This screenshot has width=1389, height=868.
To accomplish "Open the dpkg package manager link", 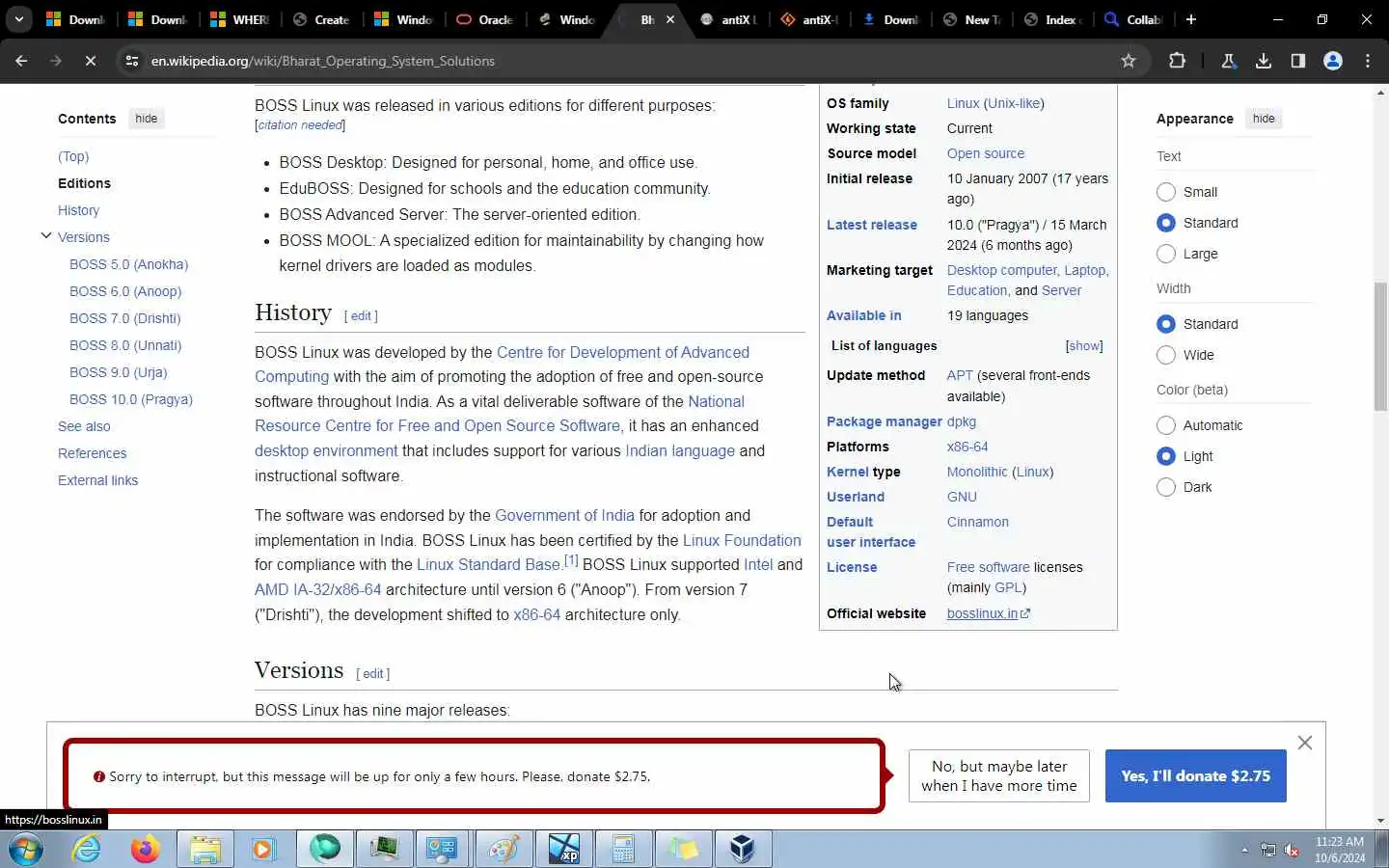I will (x=962, y=421).
